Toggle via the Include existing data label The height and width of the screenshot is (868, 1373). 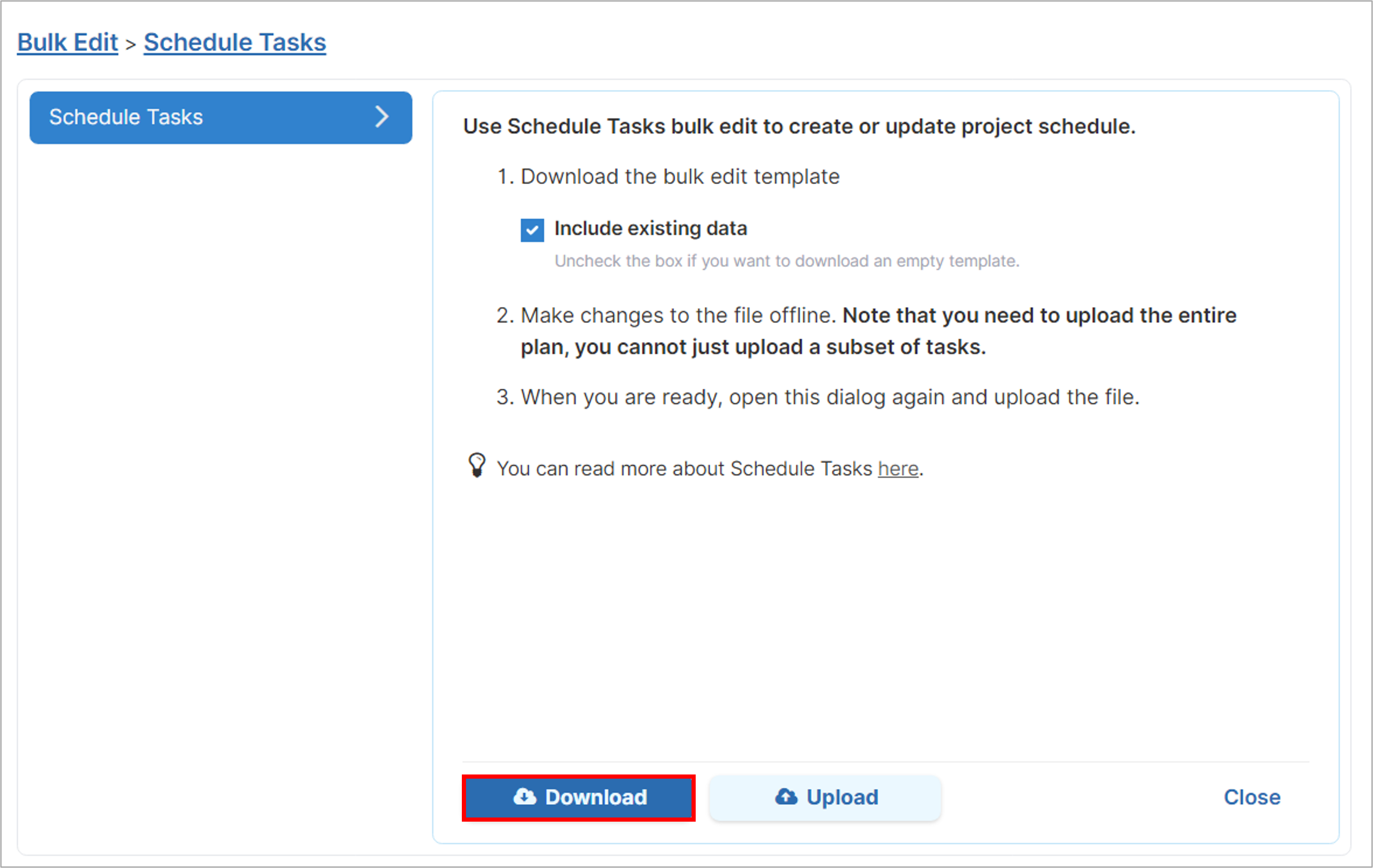pos(651,228)
